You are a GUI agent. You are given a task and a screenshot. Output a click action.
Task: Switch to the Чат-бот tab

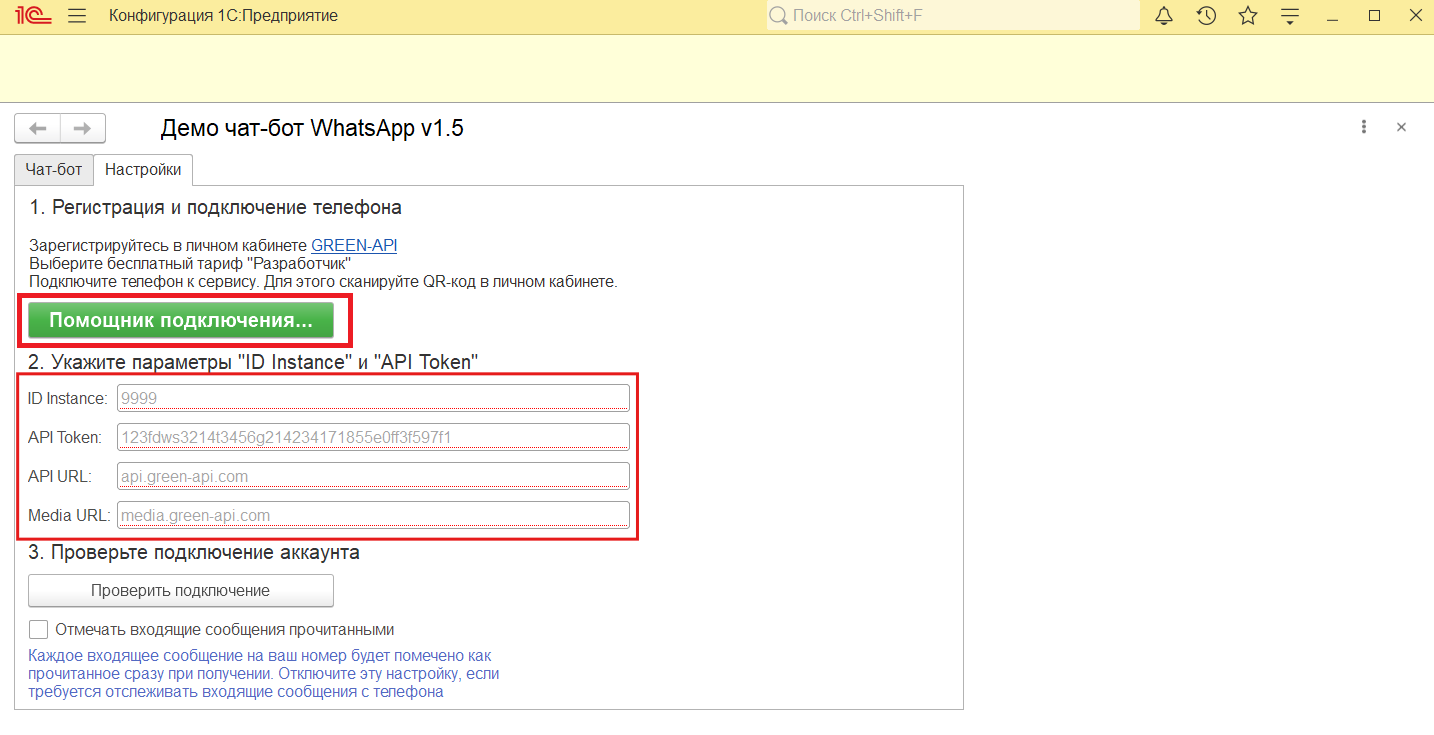(x=53, y=169)
